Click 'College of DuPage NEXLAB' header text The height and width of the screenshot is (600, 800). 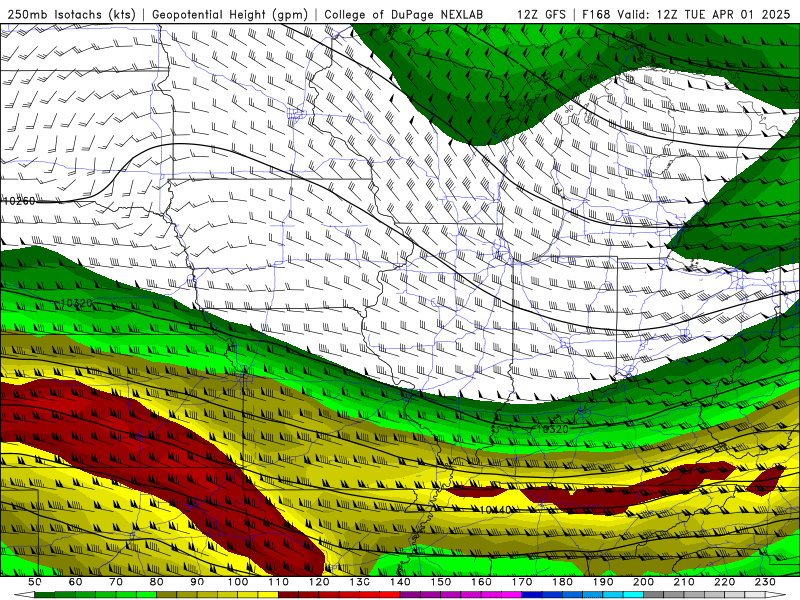(x=404, y=14)
